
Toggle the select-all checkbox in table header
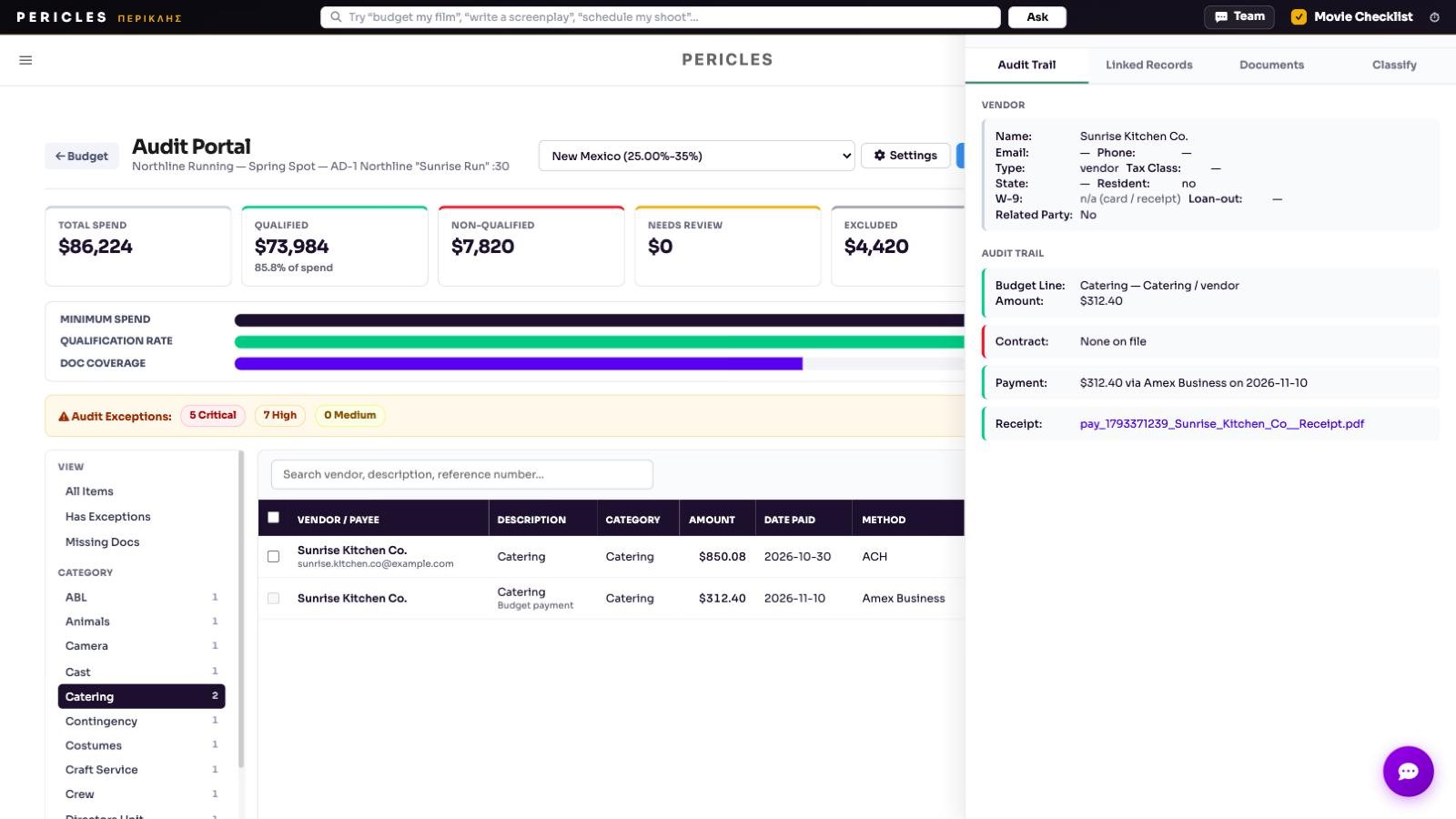pyautogui.click(x=273, y=517)
